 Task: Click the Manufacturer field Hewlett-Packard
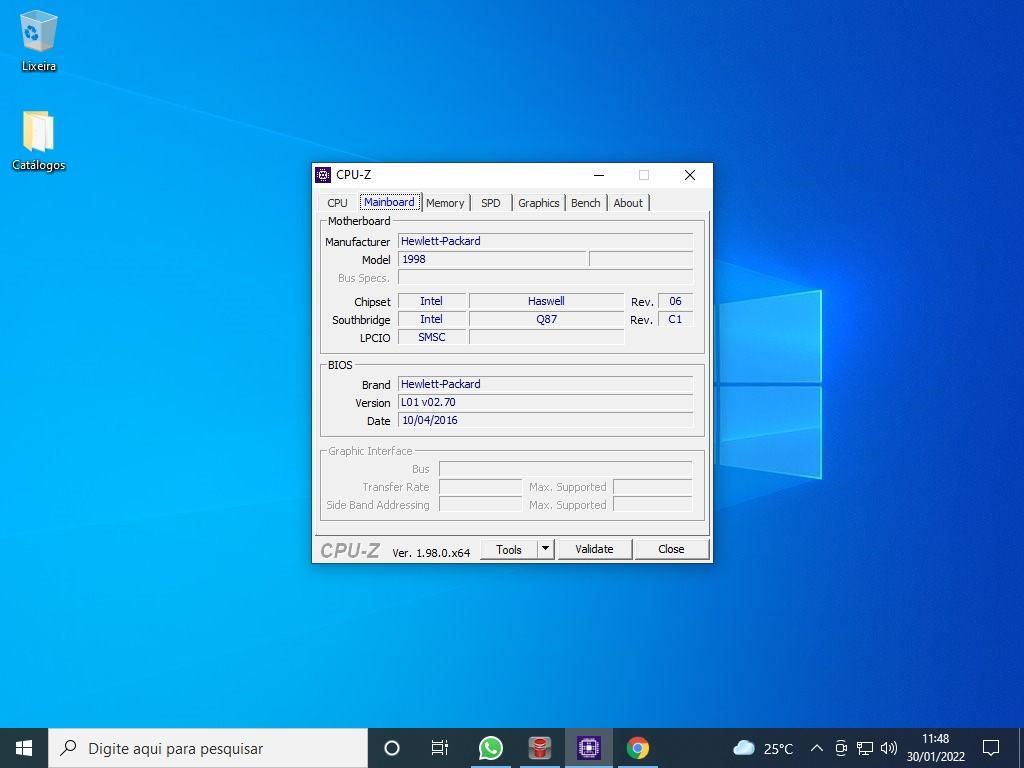(x=545, y=241)
